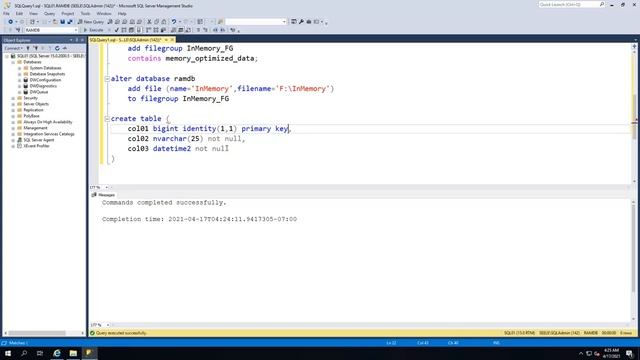This screenshot has width=640, height=360.
Task: Open the Edit menu
Action: coord(19,13)
